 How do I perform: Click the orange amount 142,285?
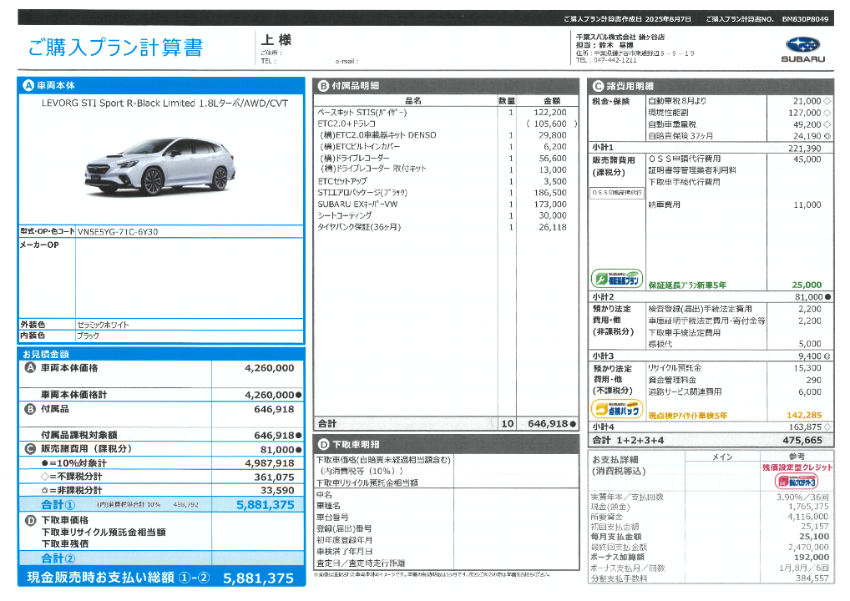click(804, 415)
